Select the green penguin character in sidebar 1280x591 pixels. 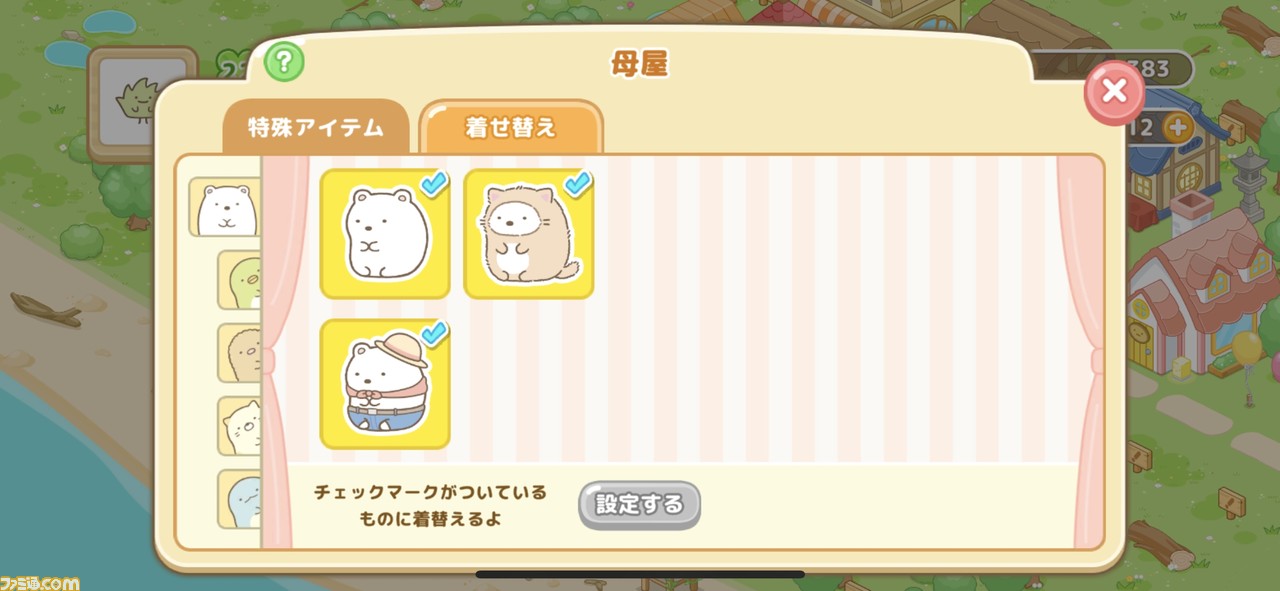coord(240,280)
